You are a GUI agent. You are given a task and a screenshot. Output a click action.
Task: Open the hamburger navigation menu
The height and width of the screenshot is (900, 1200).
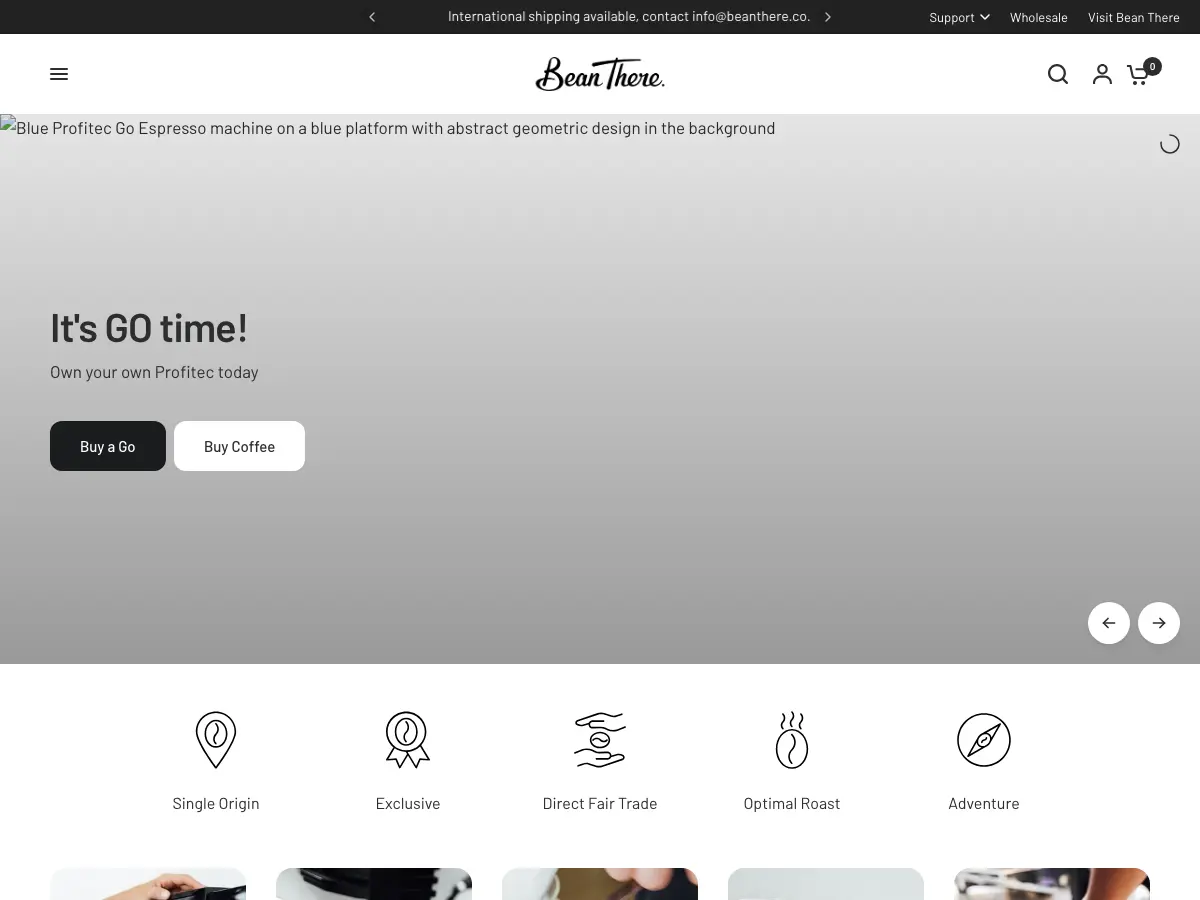[59, 74]
